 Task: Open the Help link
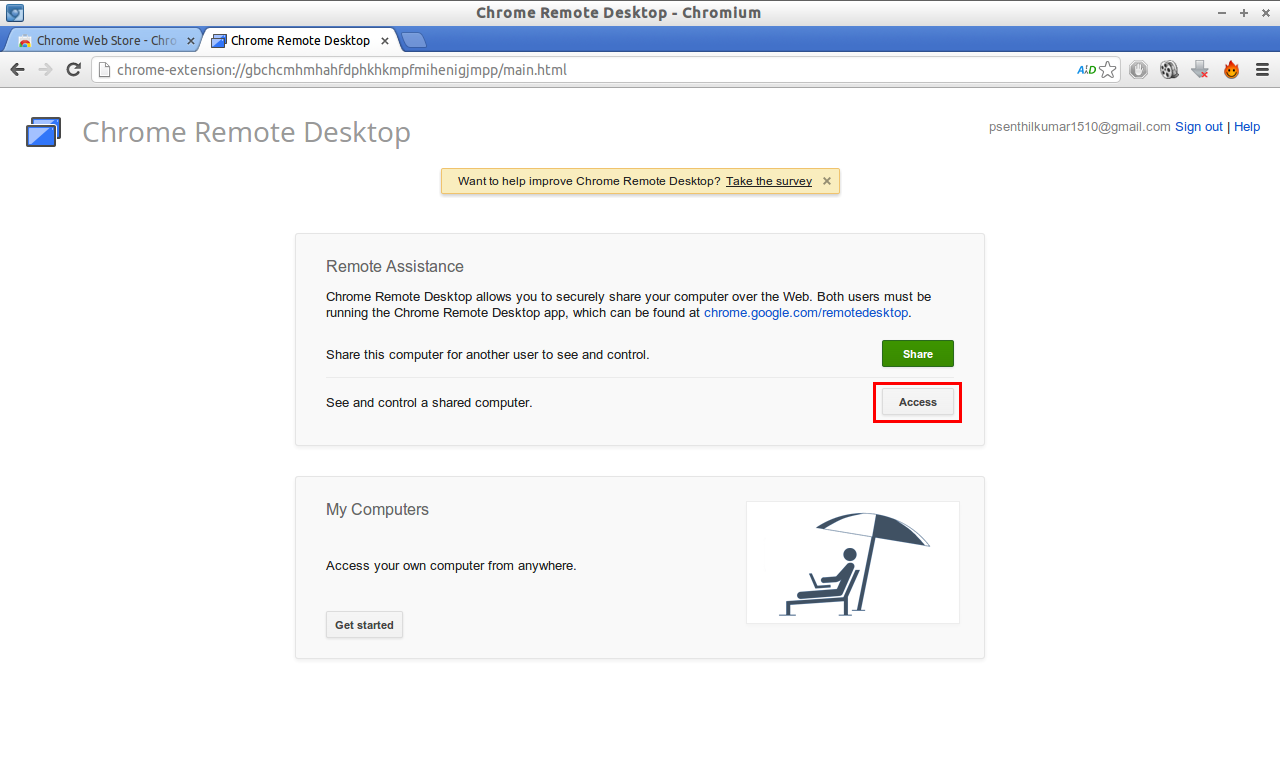point(1247,127)
